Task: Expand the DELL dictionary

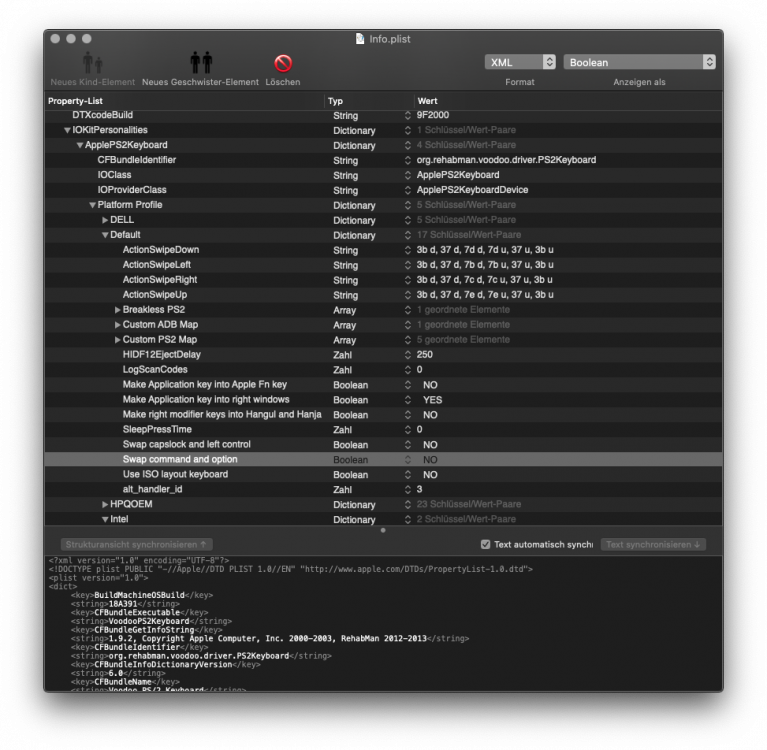Action: pyautogui.click(x=105, y=220)
